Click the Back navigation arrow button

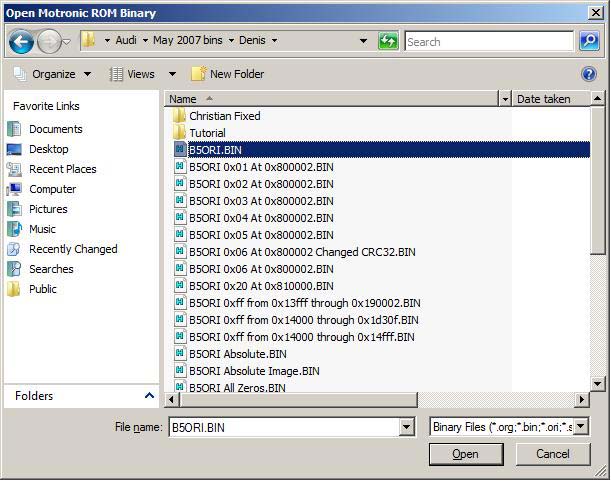pyautogui.click(x=21, y=42)
